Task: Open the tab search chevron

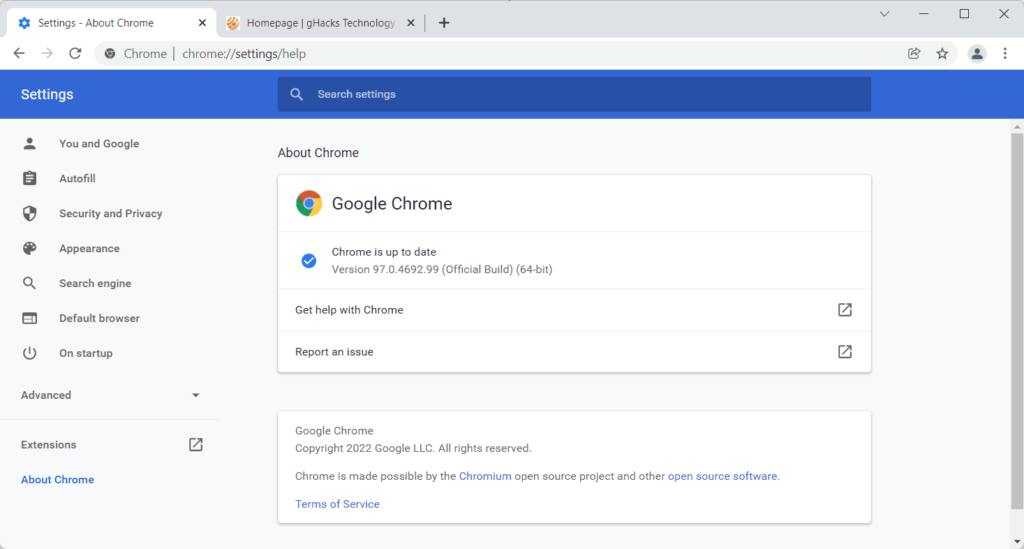Action: [884, 14]
